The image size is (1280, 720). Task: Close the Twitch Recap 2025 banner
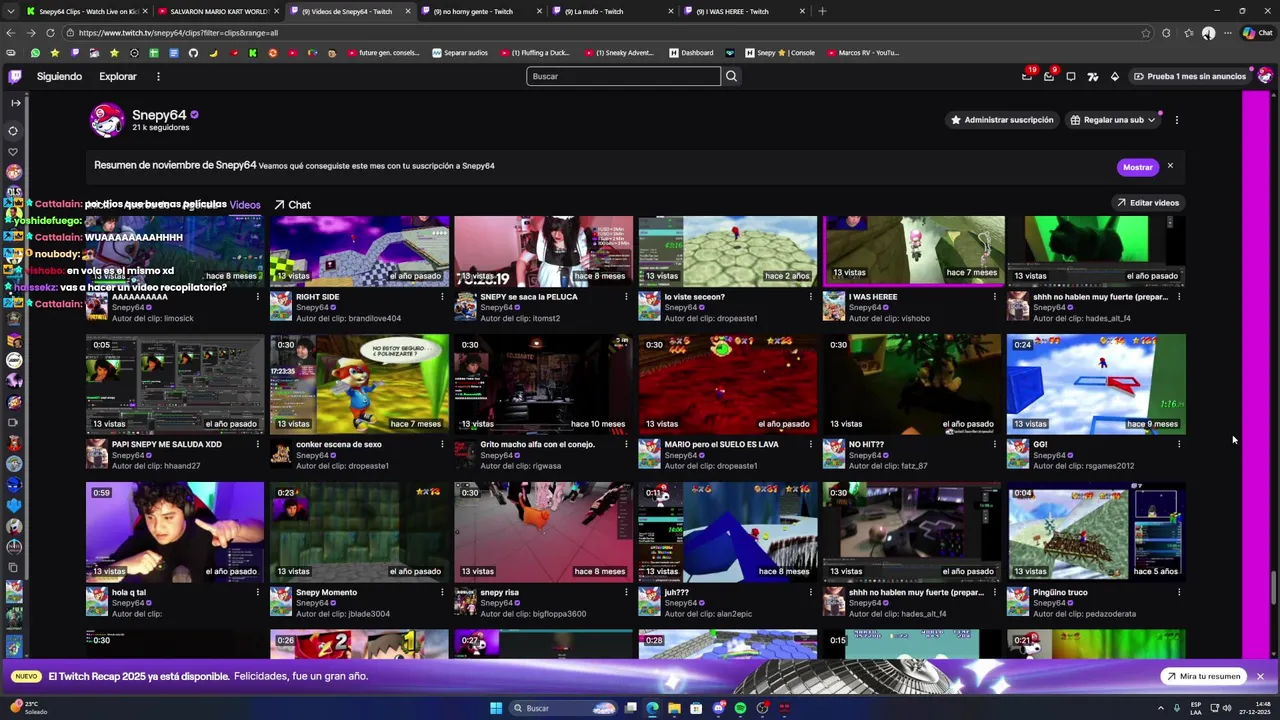(1260, 676)
